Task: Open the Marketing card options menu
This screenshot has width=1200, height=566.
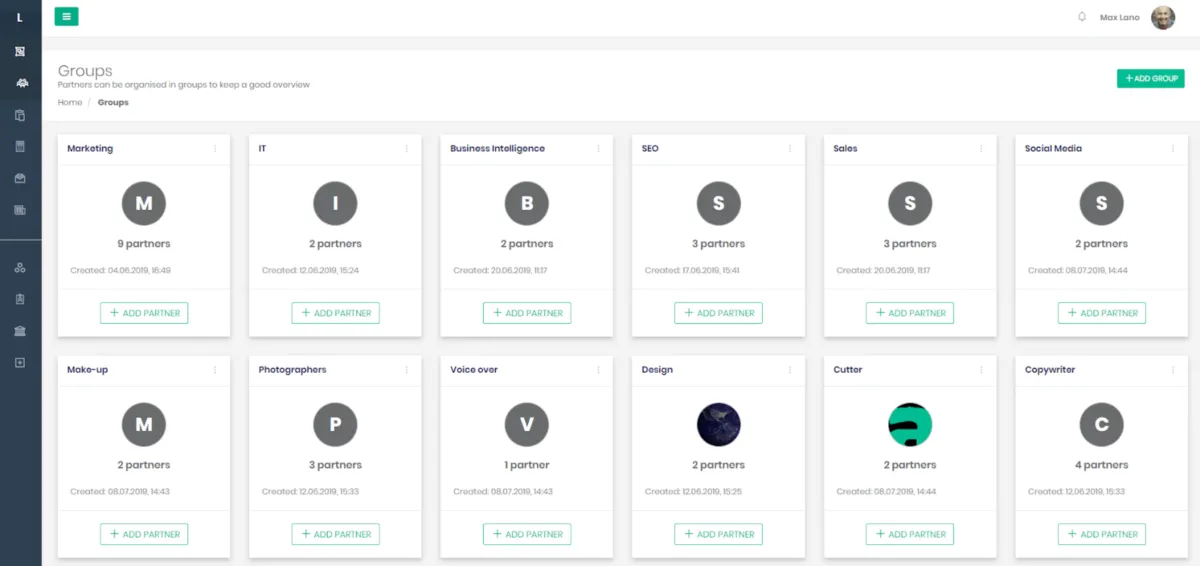Action: click(215, 149)
